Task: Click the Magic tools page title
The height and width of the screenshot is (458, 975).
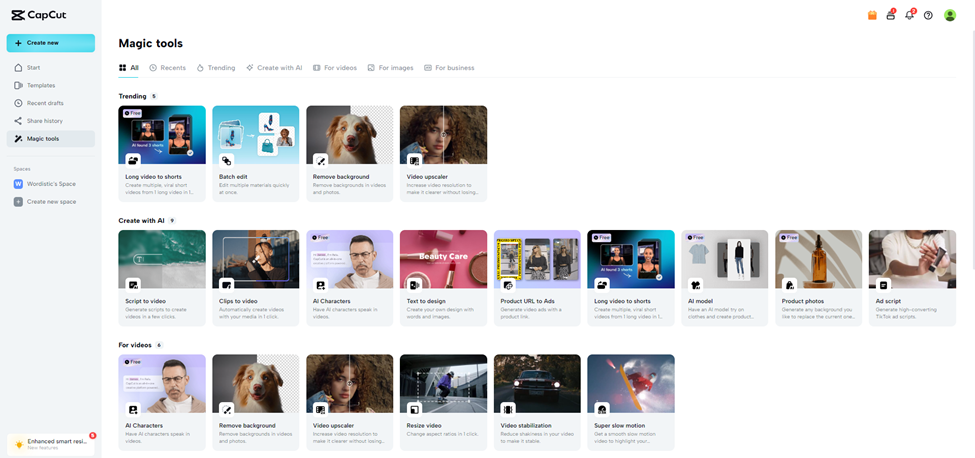Action: [x=150, y=44]
